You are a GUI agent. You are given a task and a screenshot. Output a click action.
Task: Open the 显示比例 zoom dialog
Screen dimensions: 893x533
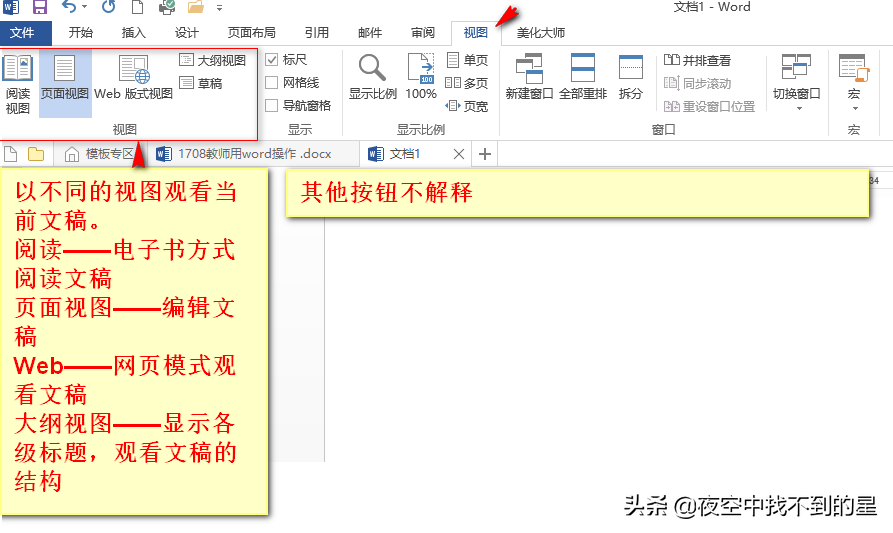(x=372, y=77)
